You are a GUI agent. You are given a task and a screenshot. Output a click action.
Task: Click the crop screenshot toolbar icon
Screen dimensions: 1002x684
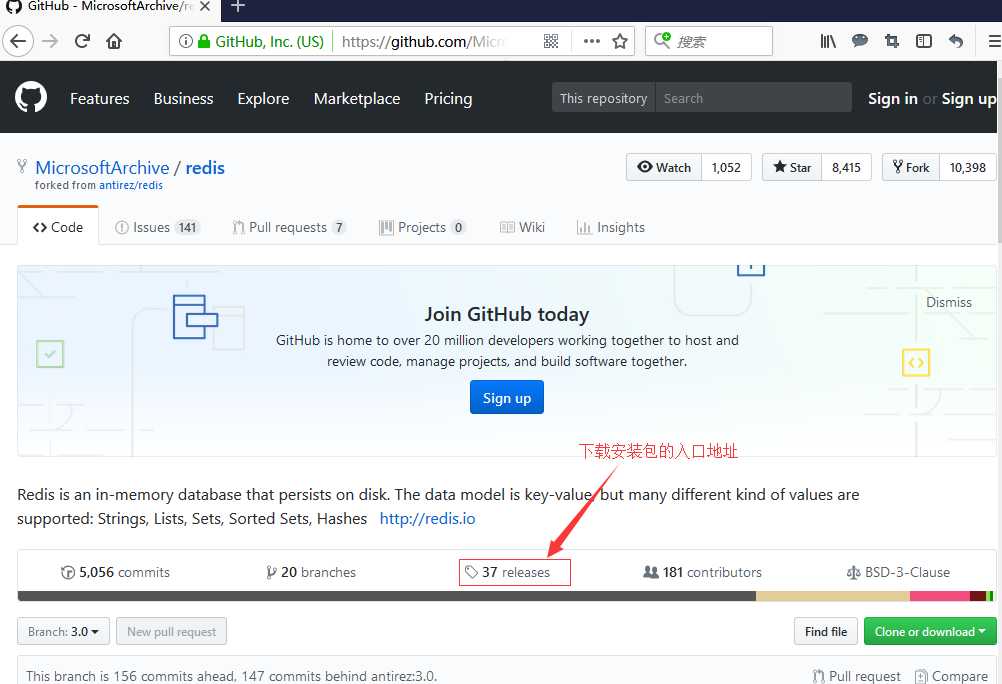point(891,42)
